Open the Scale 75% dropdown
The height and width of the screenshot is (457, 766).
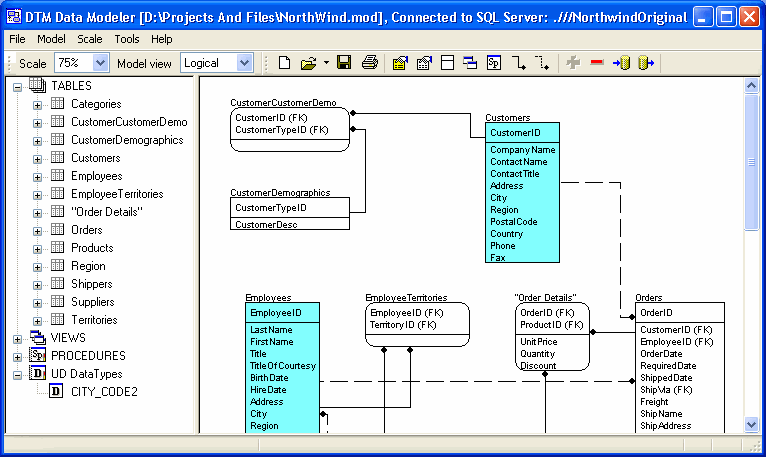coord(100,63)
